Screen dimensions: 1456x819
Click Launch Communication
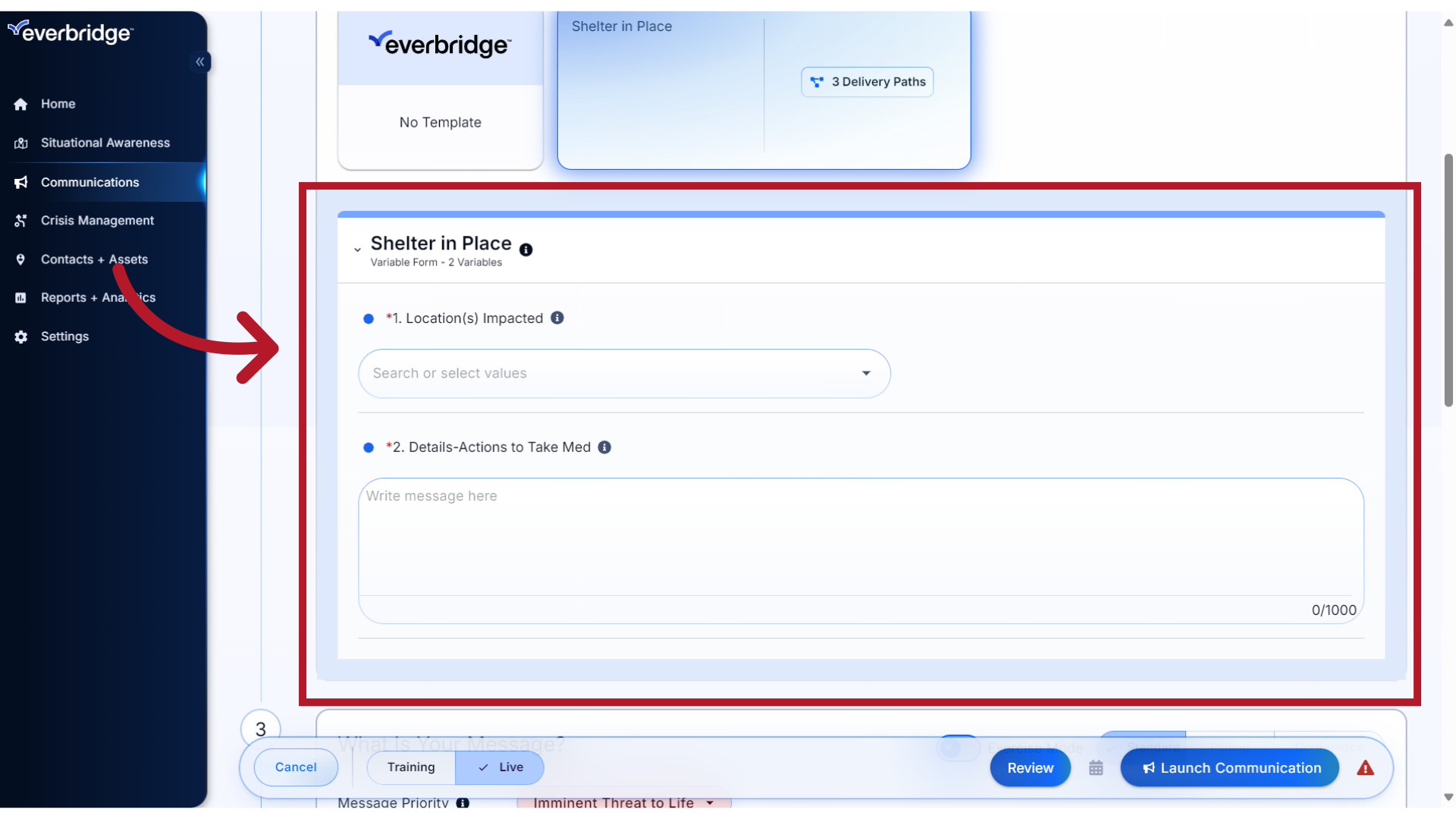click(1229, 767)
